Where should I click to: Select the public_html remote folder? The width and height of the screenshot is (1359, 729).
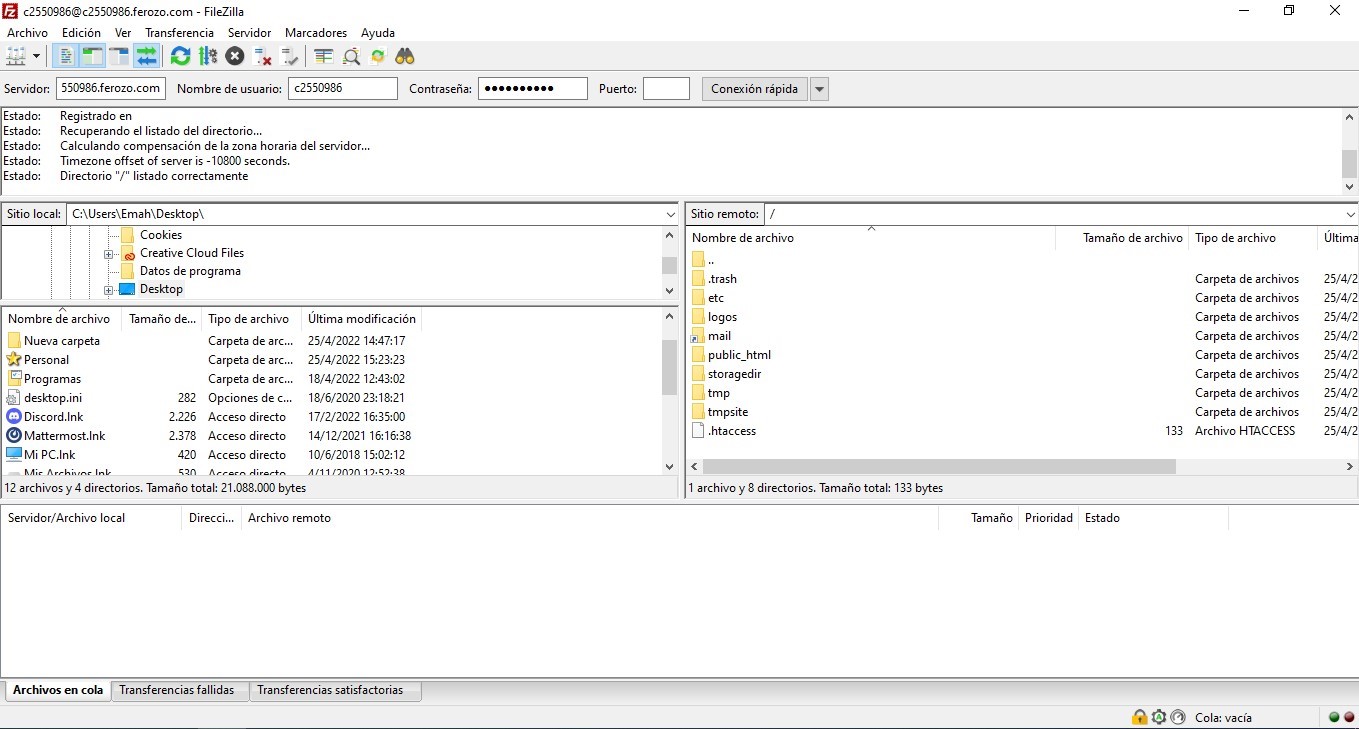pos(739,355)
